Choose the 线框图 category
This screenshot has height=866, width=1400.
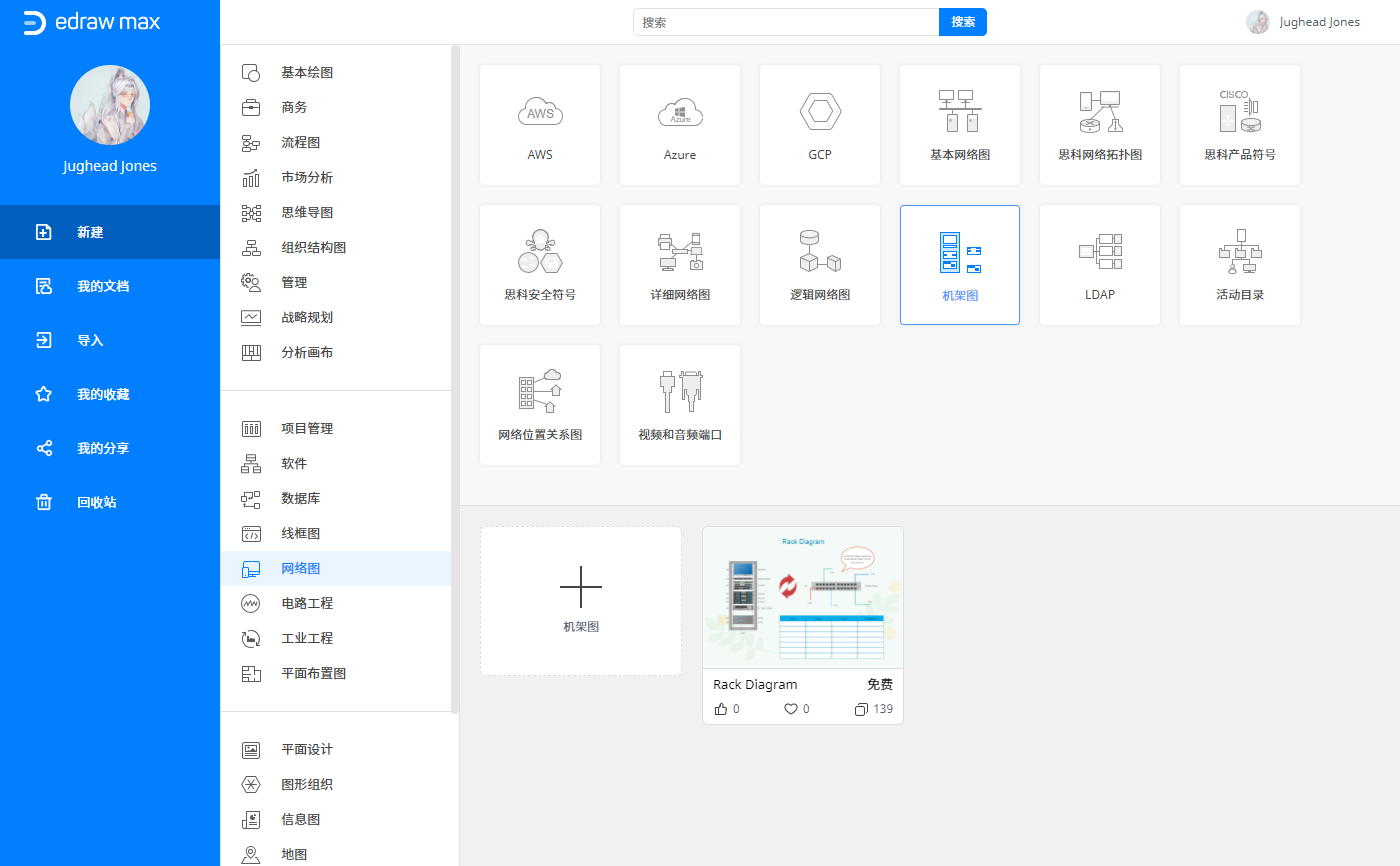tap(336, 533)
